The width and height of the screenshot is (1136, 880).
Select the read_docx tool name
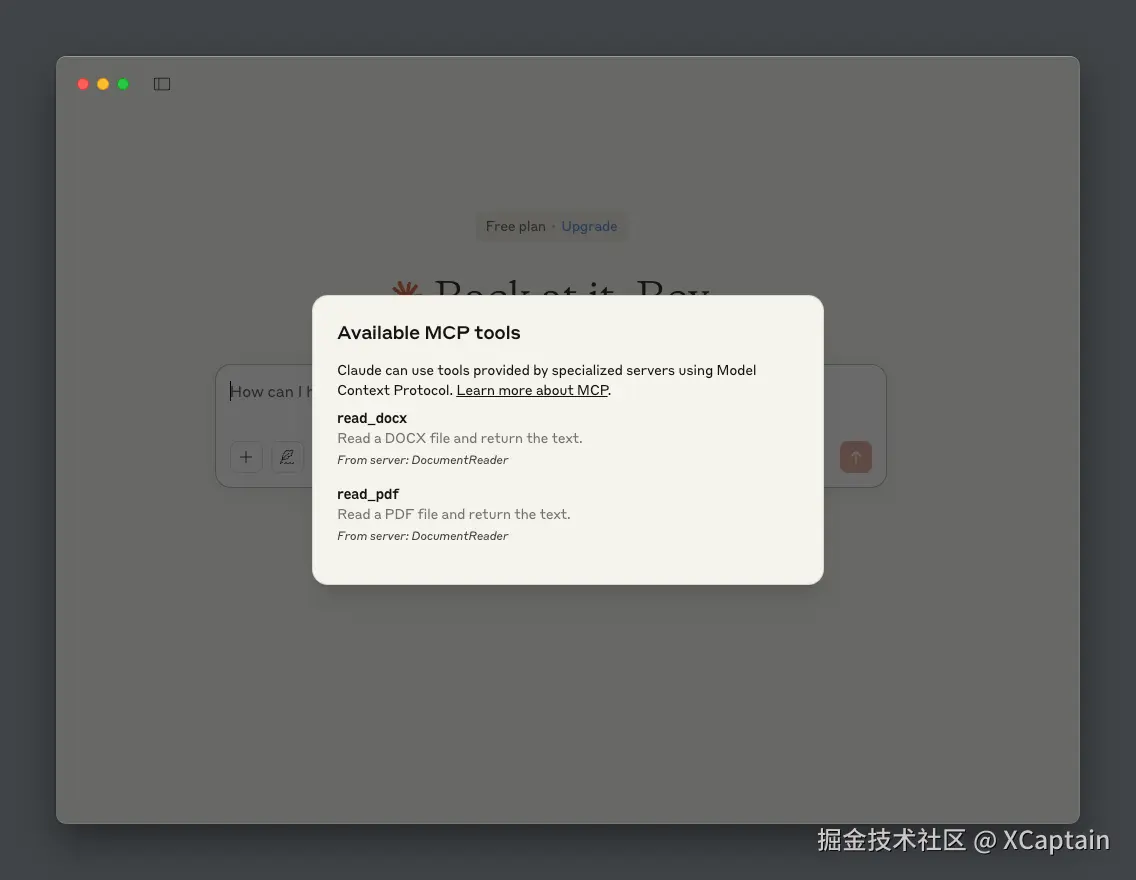tap(372, 418)
